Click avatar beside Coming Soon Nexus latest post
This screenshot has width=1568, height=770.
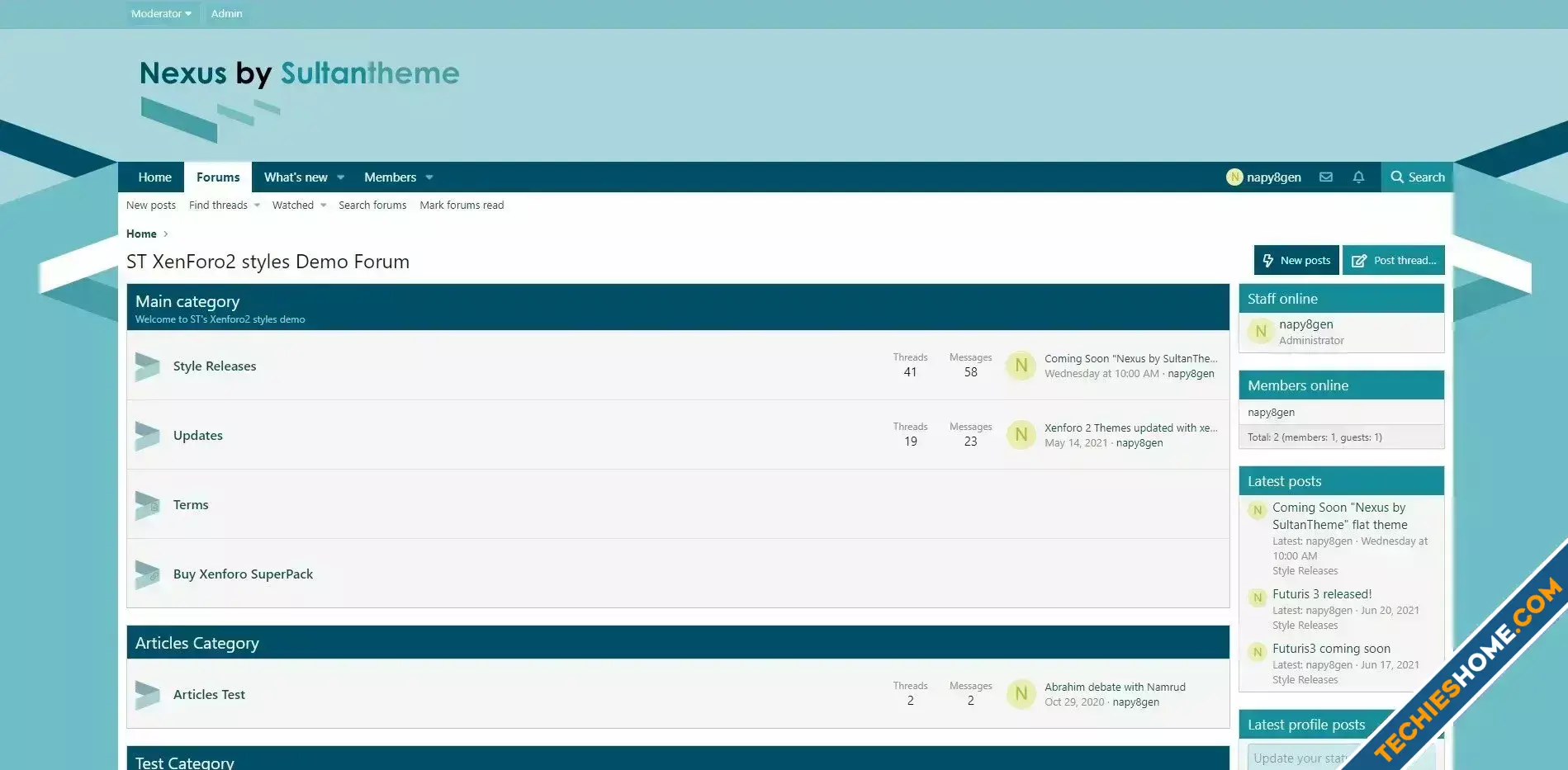coord(1258,510)
